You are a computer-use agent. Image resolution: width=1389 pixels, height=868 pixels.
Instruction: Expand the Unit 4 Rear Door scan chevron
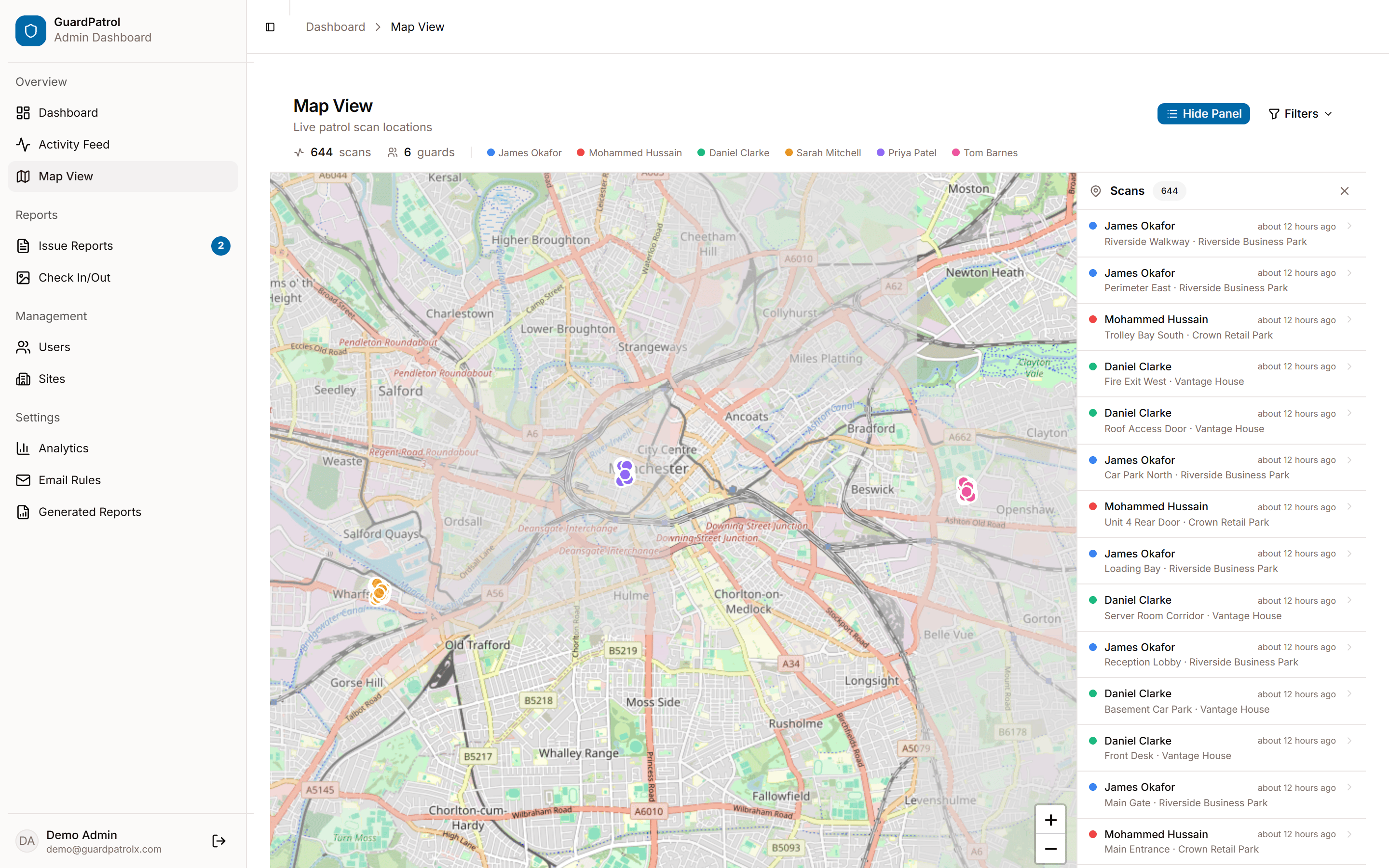pyautogui.click(x=1349, y=507)
